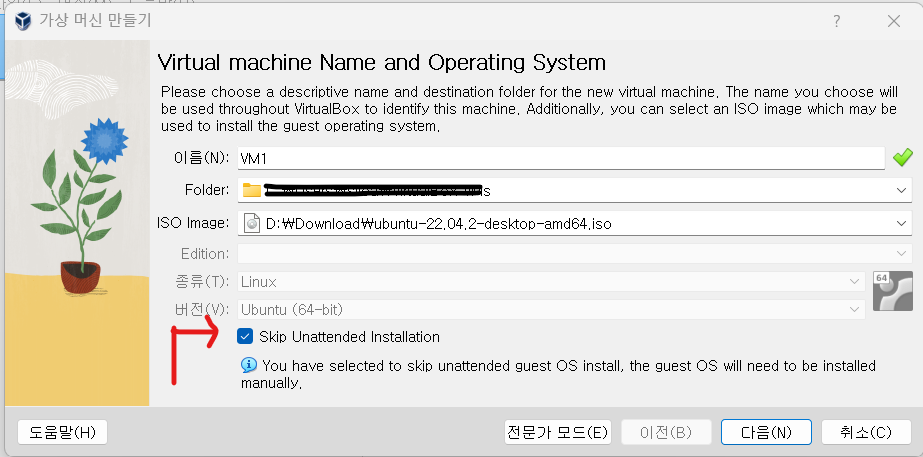Click the question mark help icon
The height and width of the screenshot is (457, 923).
tap(836, 21)
